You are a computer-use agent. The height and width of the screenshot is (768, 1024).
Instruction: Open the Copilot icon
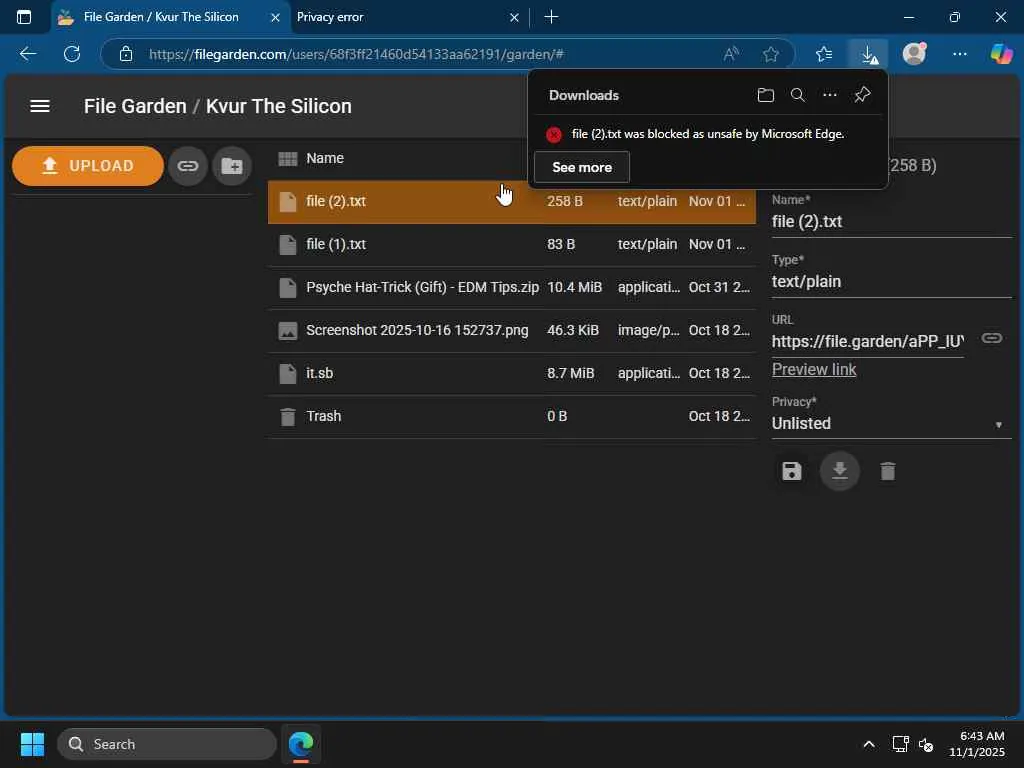(1001, 54)
